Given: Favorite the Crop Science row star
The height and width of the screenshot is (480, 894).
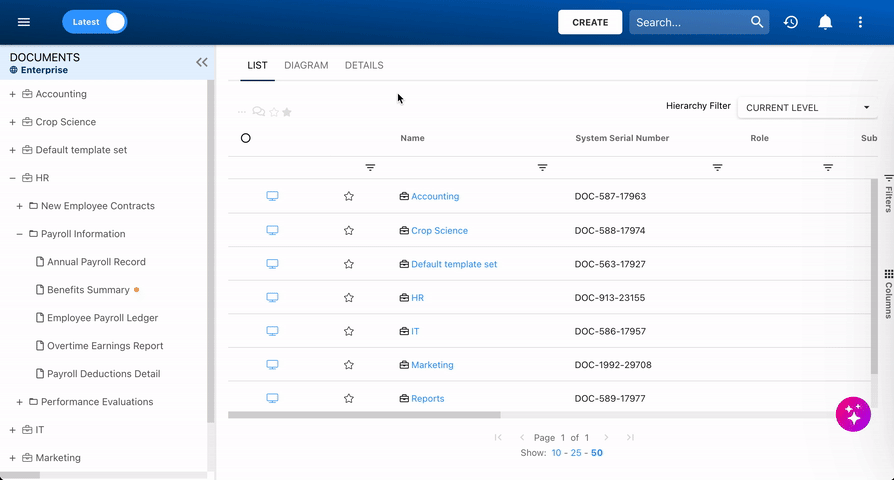Looking at the screenshot, I should click(x=349, y=230).
